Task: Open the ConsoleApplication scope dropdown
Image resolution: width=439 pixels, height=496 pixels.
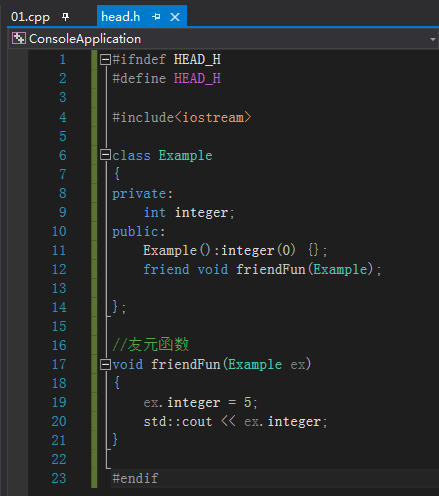Action: tap(432, 39)
